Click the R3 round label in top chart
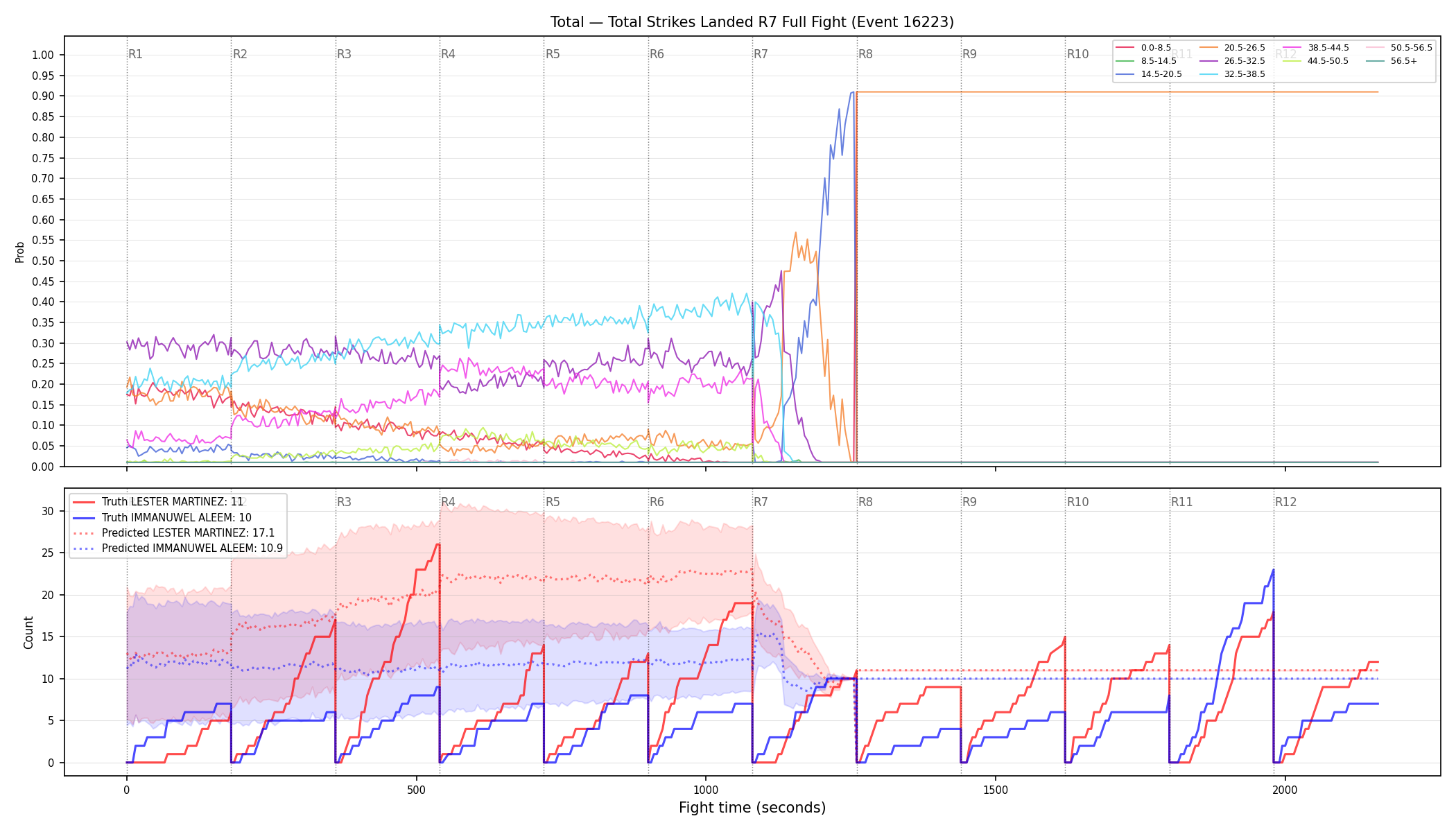Image resolution: width=1456 pixels, height=832 pixels. tap(344, 54)
